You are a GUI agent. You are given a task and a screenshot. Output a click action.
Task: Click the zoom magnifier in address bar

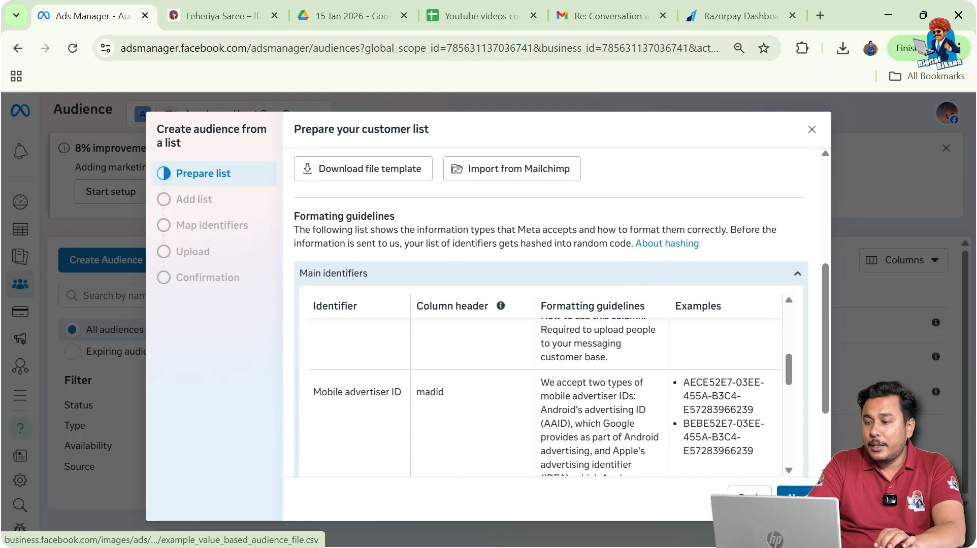tap(738, 48)
